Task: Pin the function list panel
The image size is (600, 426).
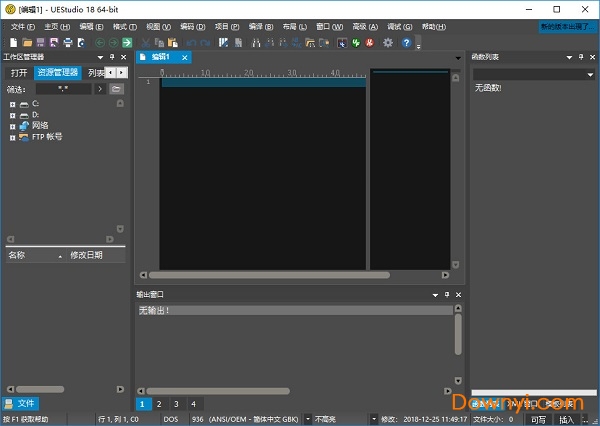Action: tap(581, 57)
